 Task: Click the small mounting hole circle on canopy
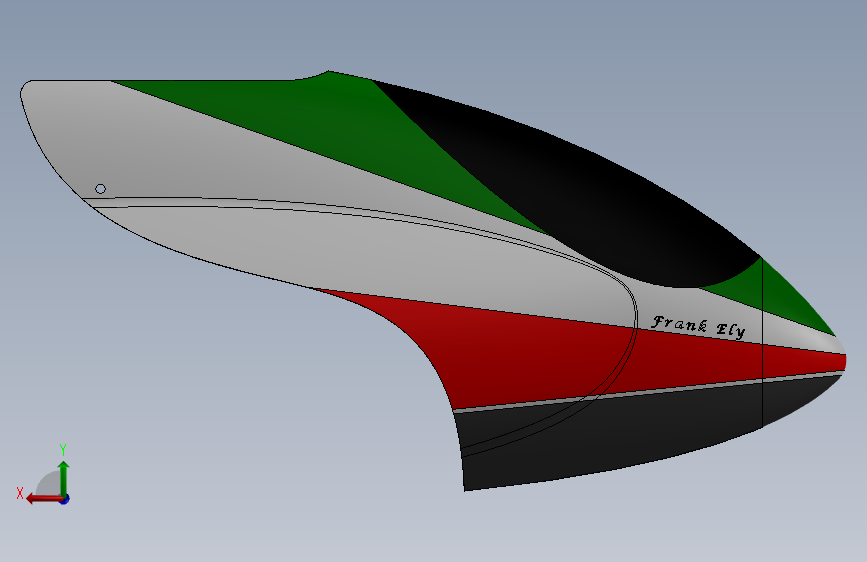100,189
